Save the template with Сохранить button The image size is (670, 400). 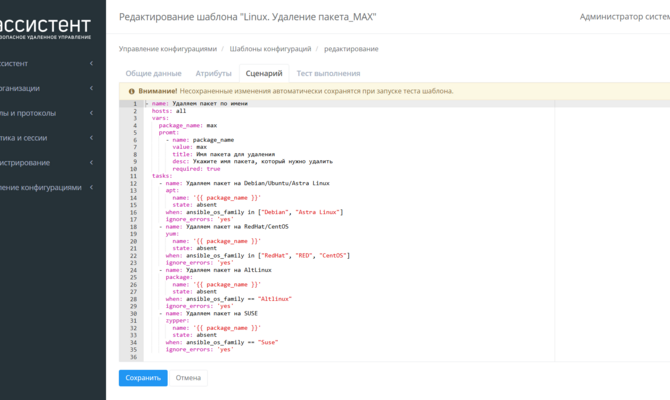[x=143, y=378]
